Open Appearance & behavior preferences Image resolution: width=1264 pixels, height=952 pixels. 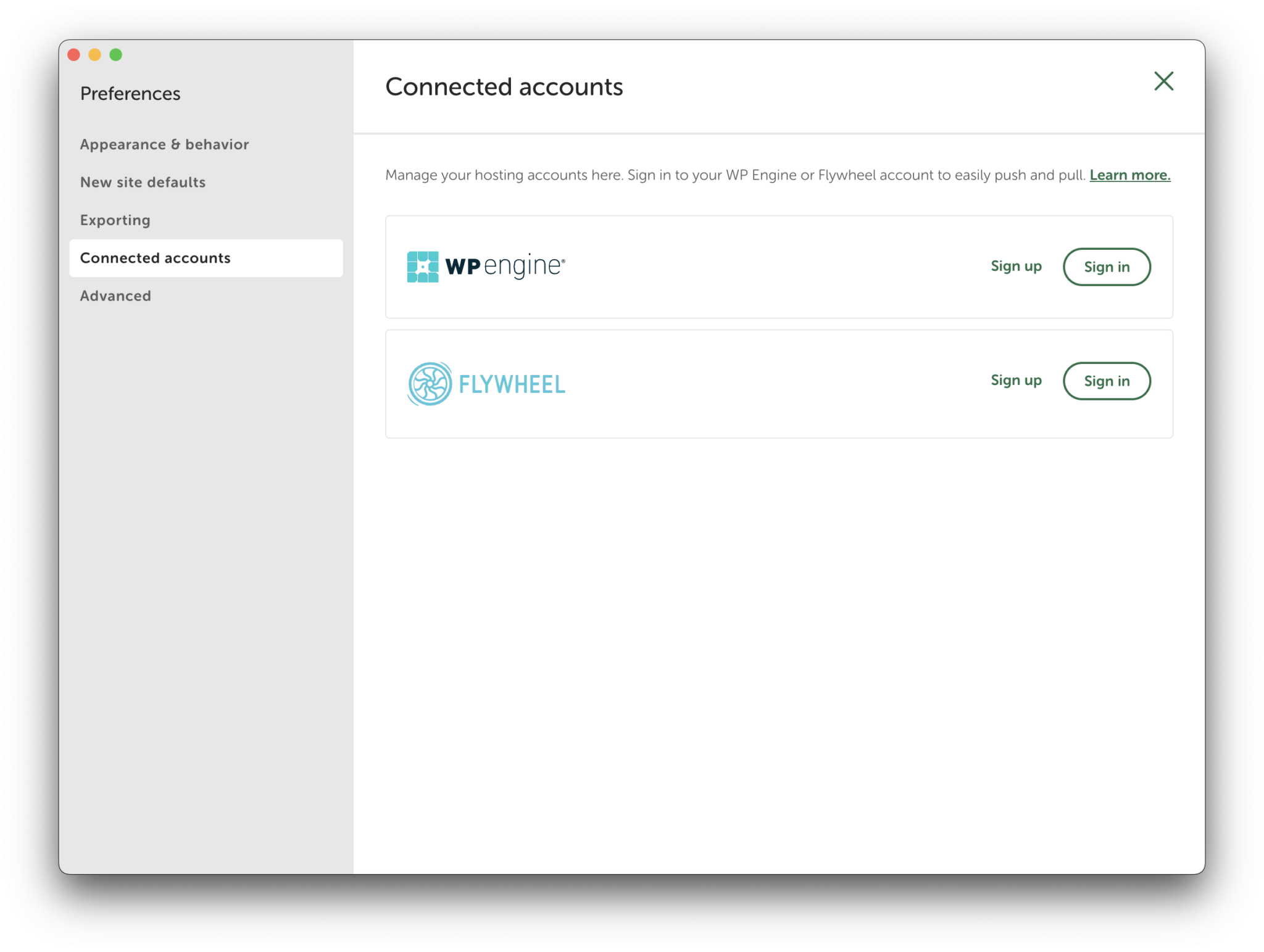[164, 144]
